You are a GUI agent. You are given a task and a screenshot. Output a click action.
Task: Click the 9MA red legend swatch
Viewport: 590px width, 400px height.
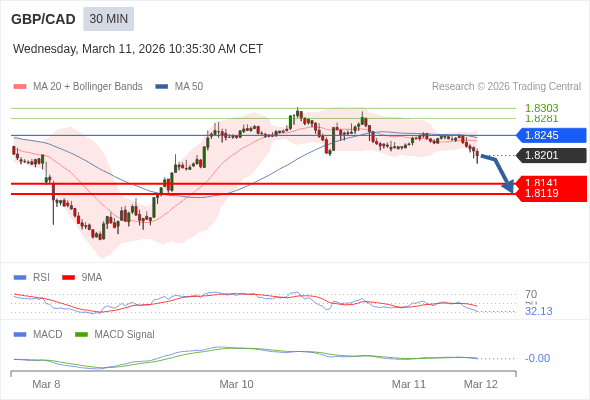(68, 278)
